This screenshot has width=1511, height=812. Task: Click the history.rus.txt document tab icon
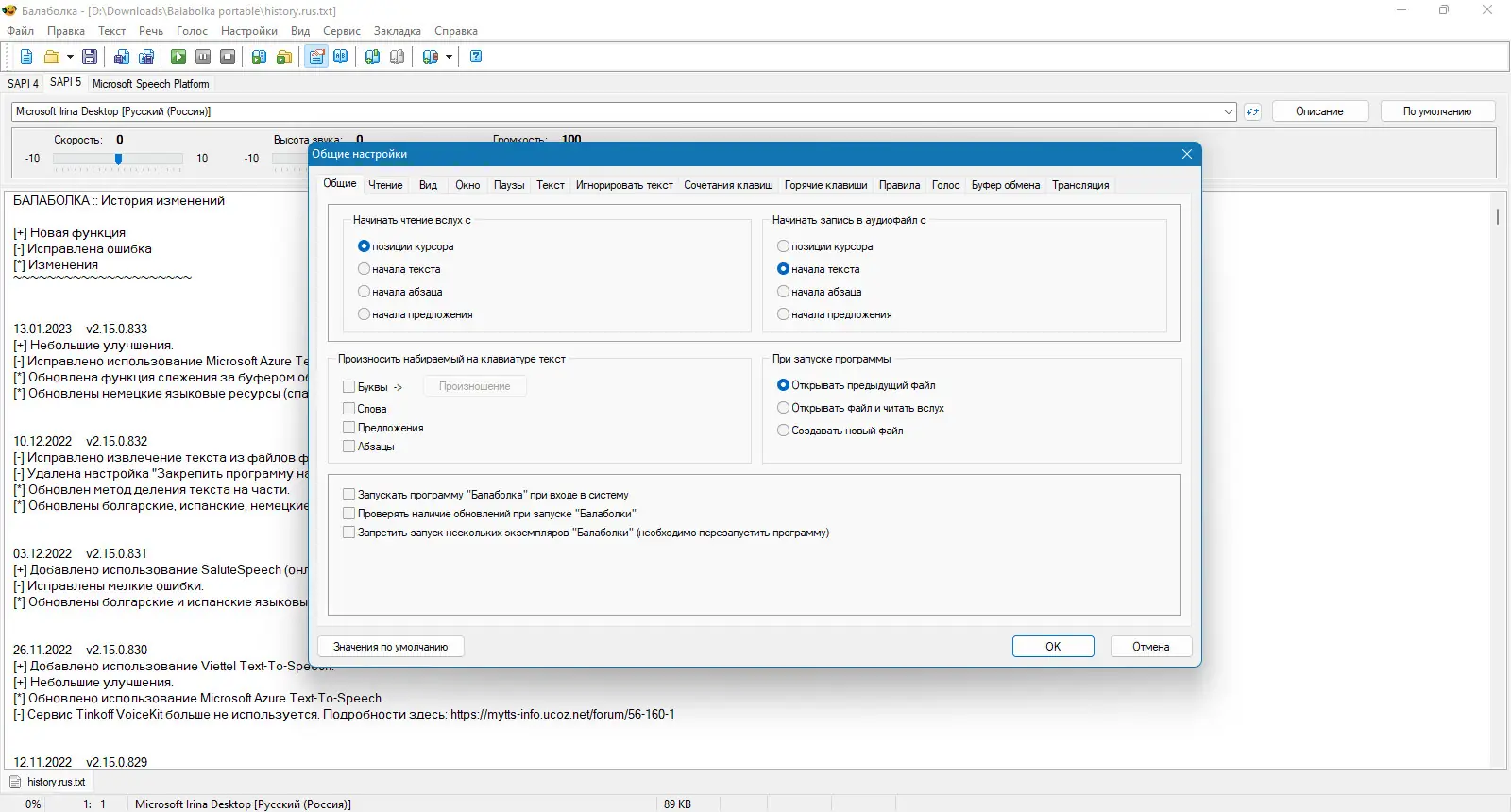(15, 782)
